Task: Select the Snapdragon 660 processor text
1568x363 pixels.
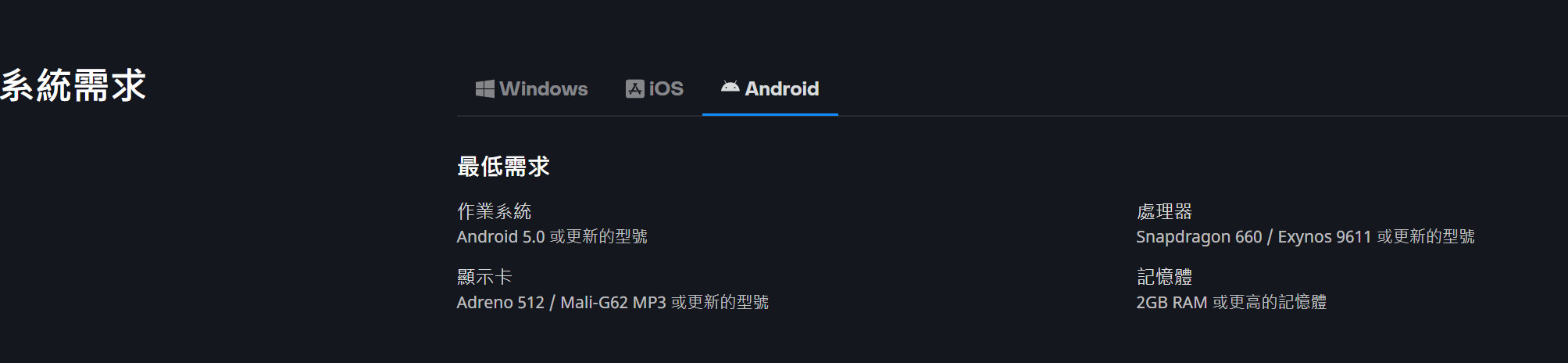Action: click(x=1198, y=236)
